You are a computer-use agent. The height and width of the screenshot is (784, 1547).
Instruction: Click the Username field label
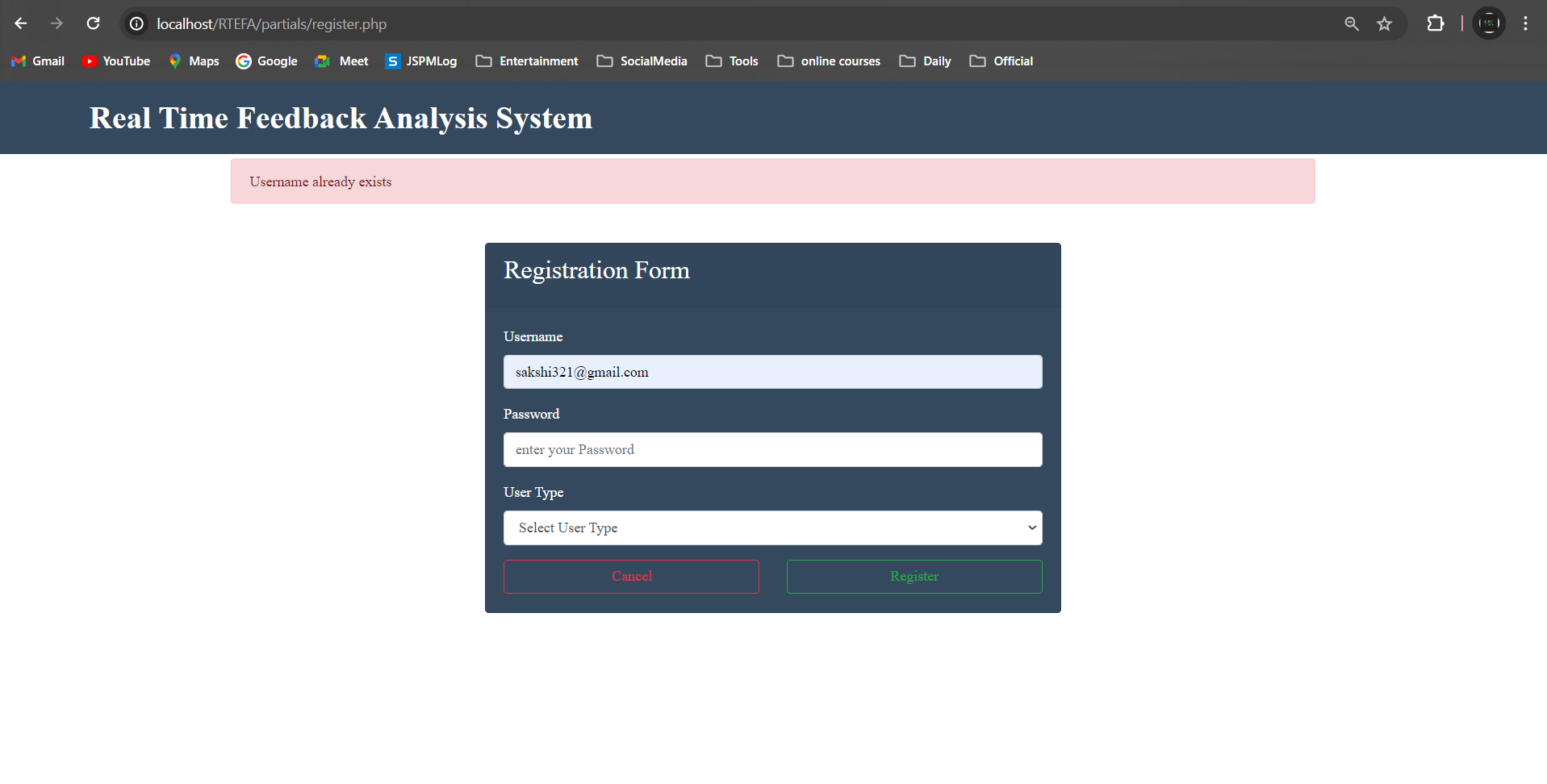coord(533,336)
